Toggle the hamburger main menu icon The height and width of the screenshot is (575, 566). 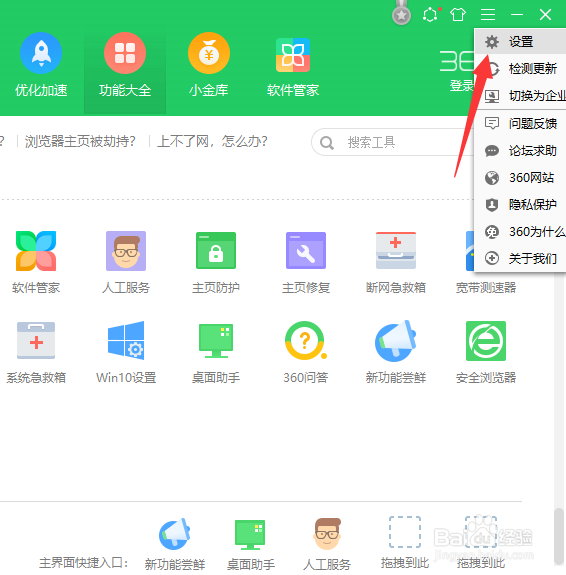488,15
